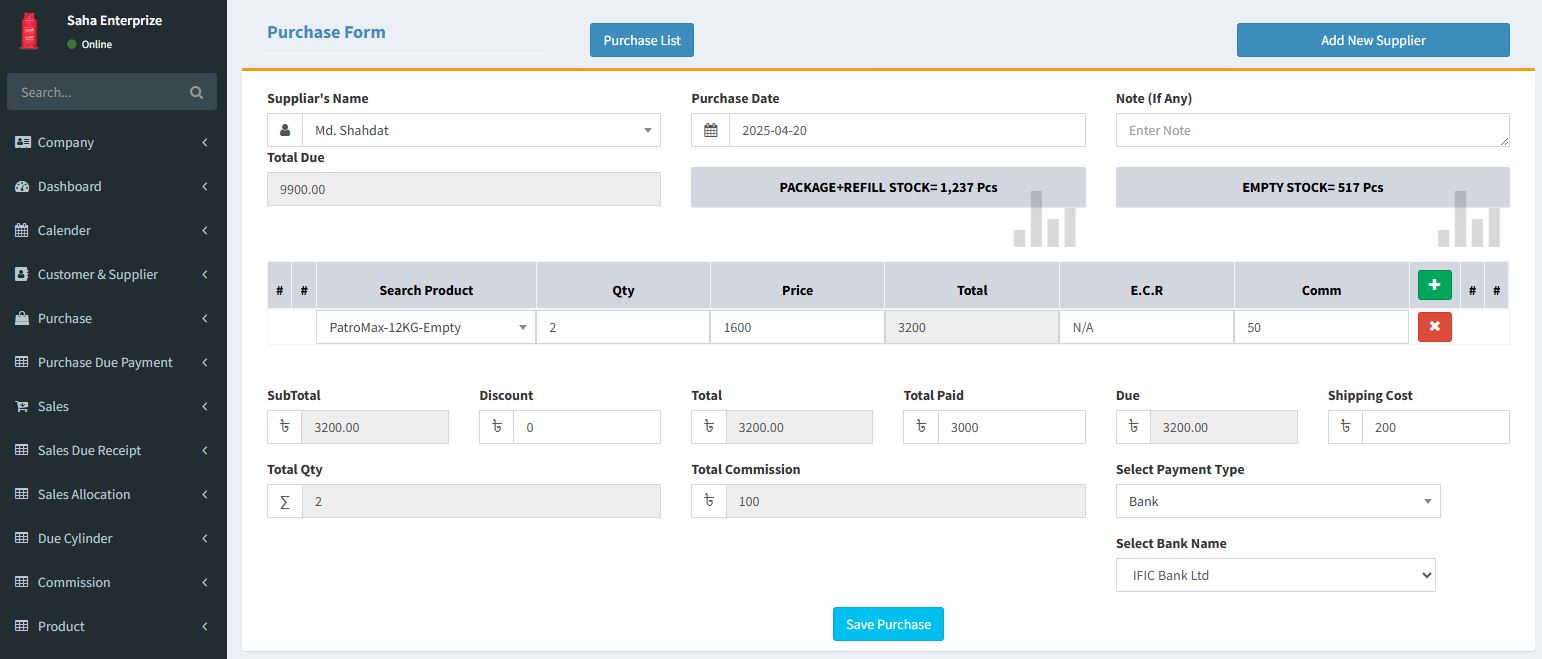Expand the Dashboard menu chevron
Image resolution: width=1542 pixels, height=659 pixels.
205,186
